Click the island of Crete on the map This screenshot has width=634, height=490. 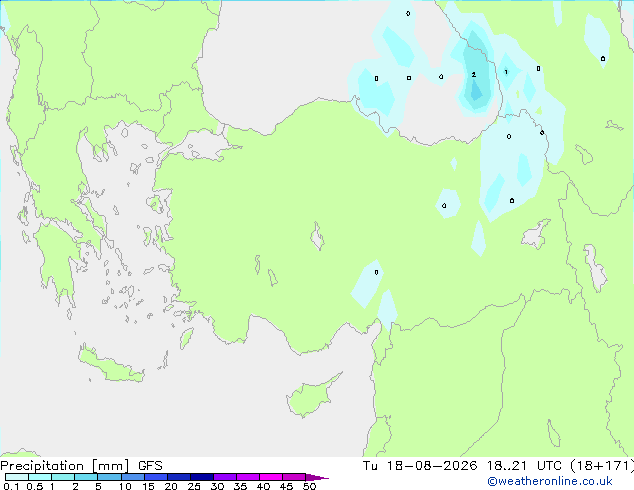click(x=111, y=365)
